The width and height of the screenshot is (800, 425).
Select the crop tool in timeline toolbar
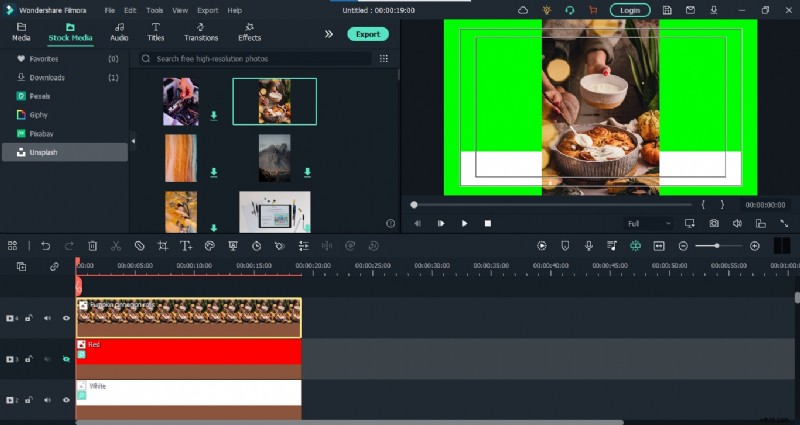click(163, 246)
